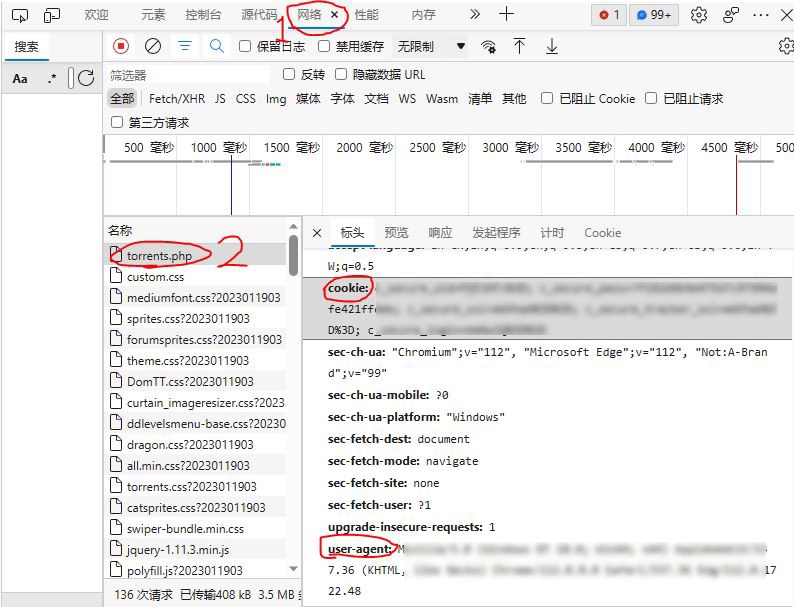This screenshot has height=607, width=794.
Task: Check the 第三方请求 checkbox
Action: tap(118, 122)
